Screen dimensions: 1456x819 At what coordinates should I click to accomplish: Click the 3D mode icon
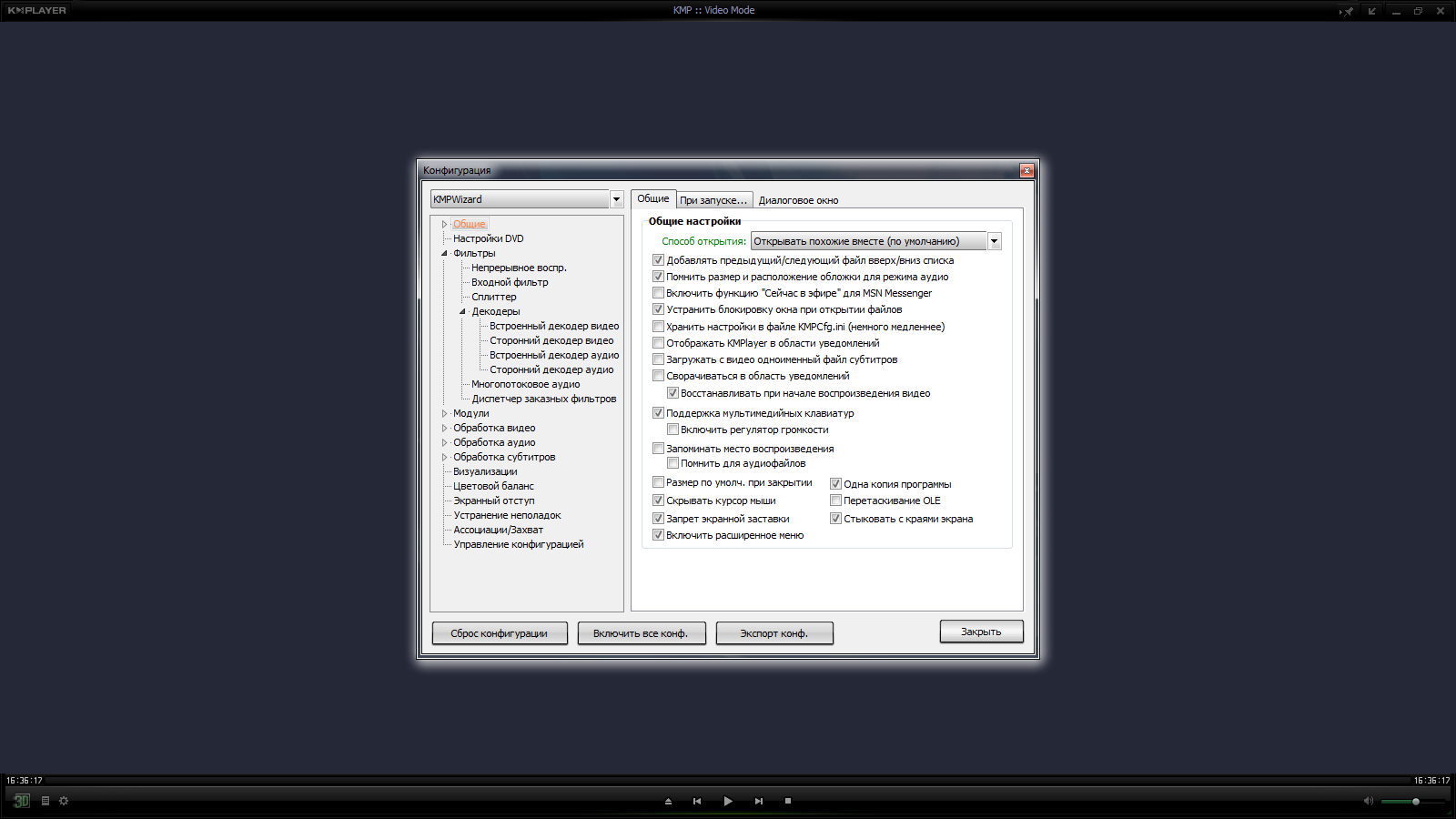[22, 801]
